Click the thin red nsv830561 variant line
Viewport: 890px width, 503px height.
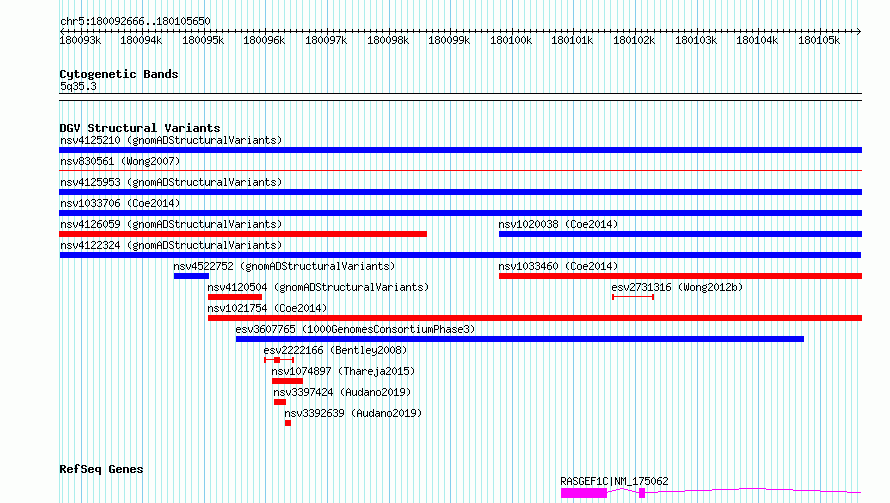coord(460,170)
